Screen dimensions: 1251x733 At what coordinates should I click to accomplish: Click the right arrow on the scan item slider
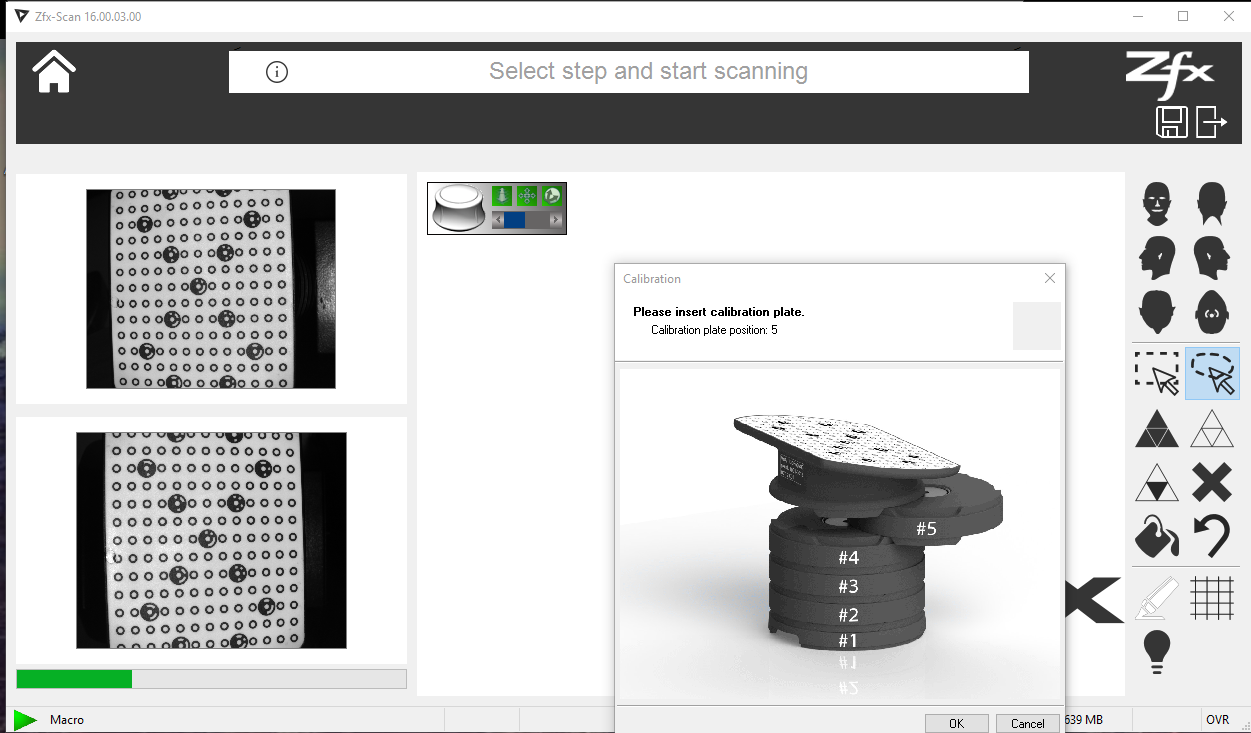point(556,220)
